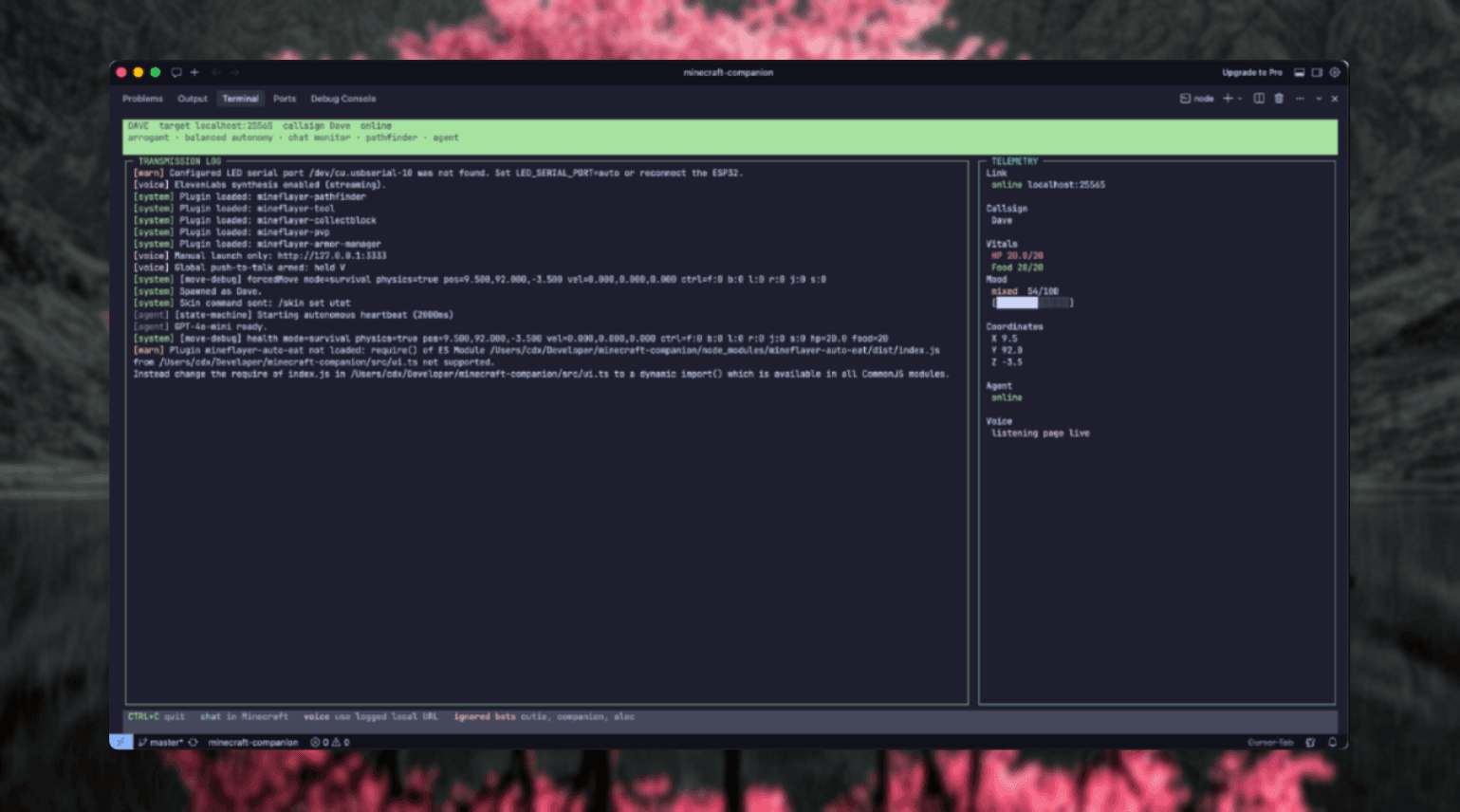Viewport: 1460px width, 812px height.
Task: Click the master branch indicator
Action: (161, 743)
